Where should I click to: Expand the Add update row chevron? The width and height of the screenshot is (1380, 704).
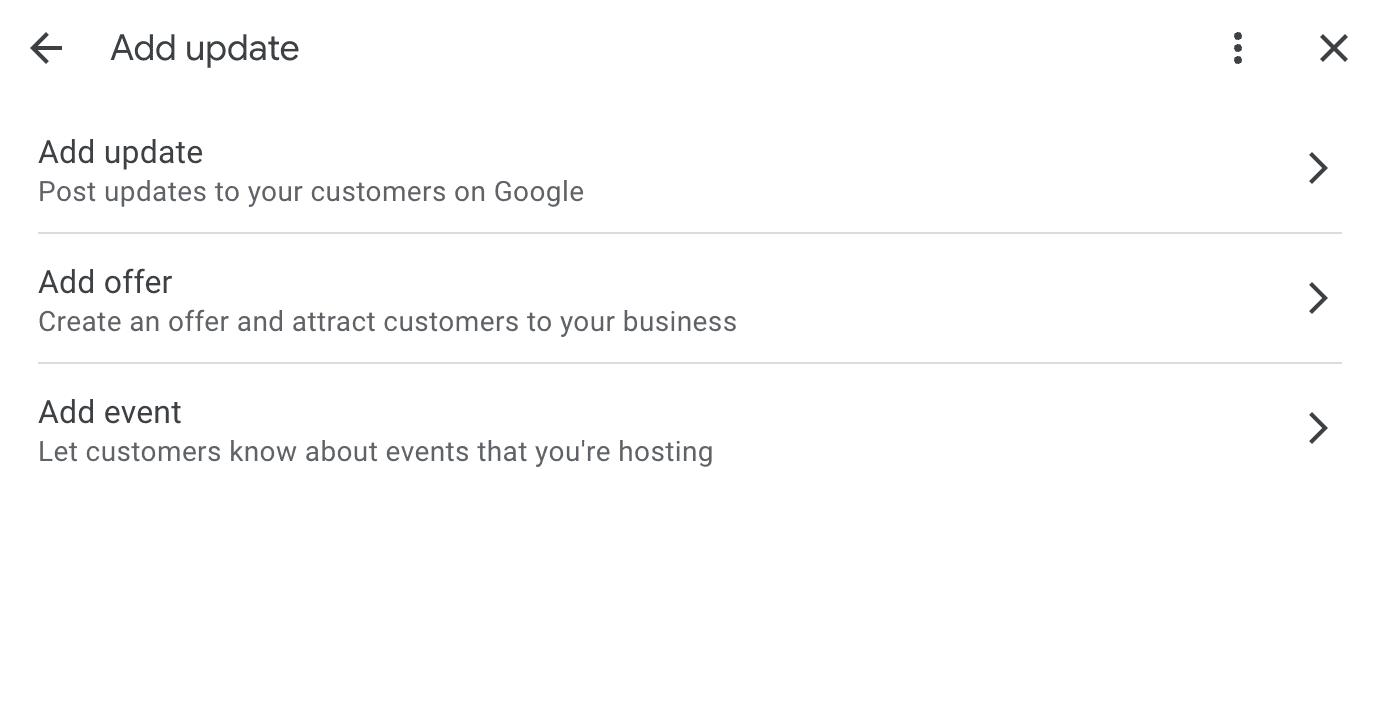tap(1318, 168)
